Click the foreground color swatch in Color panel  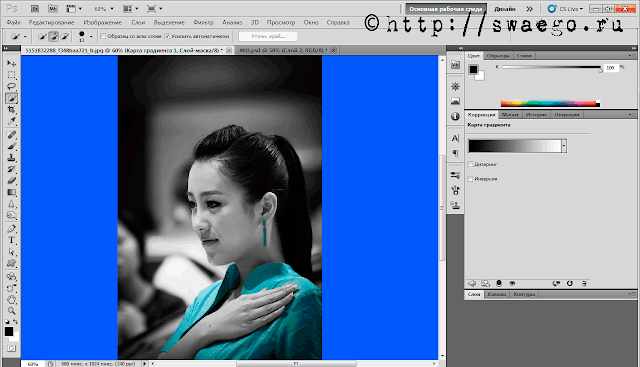[473, 69]
